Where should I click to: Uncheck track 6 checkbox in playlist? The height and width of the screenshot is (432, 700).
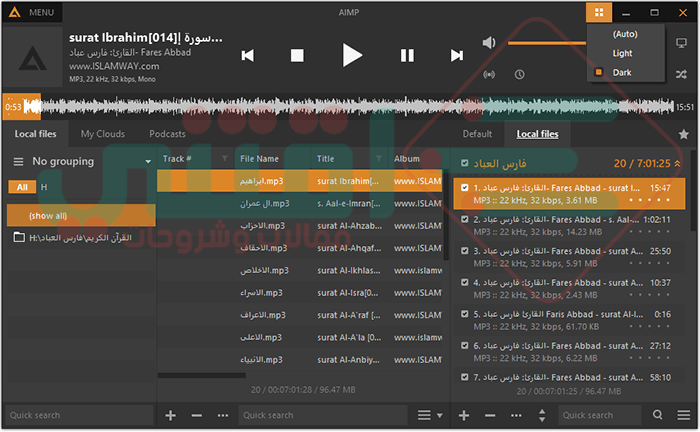[465, 346]
